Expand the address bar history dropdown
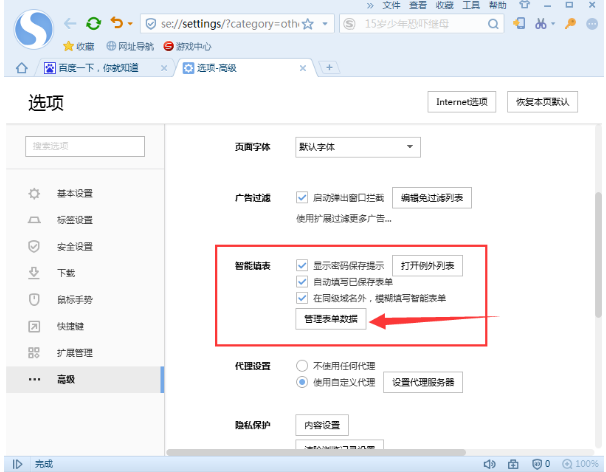The height and width of the screenshot is (472, 606). pos(325,24)
